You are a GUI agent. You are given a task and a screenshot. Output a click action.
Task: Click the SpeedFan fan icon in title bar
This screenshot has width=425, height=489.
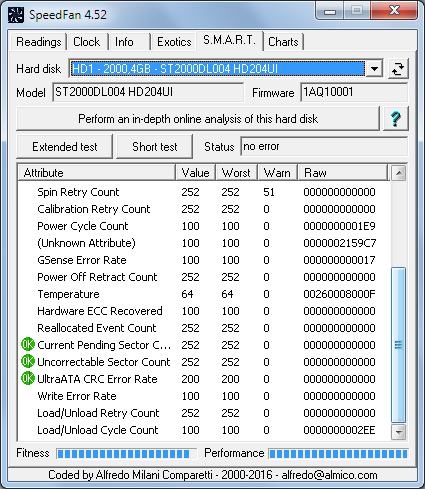pyautogui.click(x=15, y=15)
